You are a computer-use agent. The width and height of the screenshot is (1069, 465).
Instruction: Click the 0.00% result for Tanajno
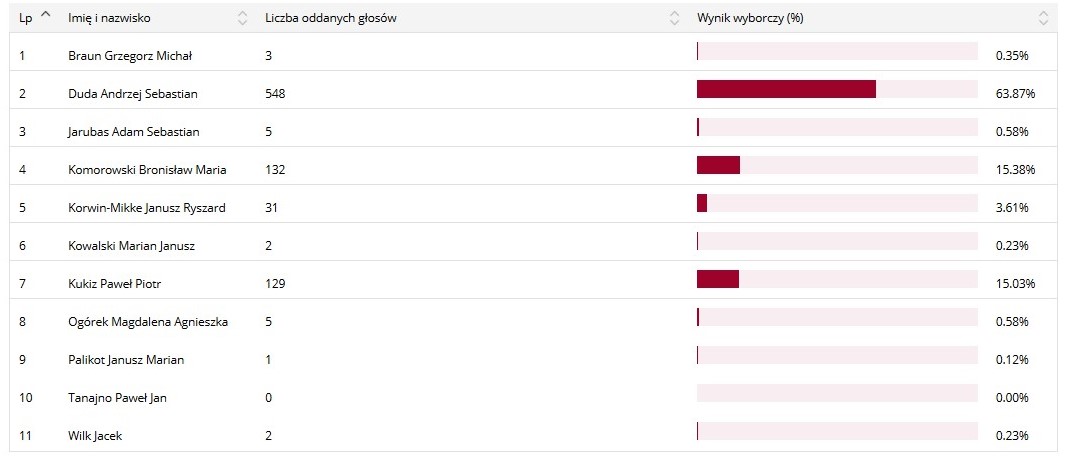pyautogui.click(x=1012, y=398)
